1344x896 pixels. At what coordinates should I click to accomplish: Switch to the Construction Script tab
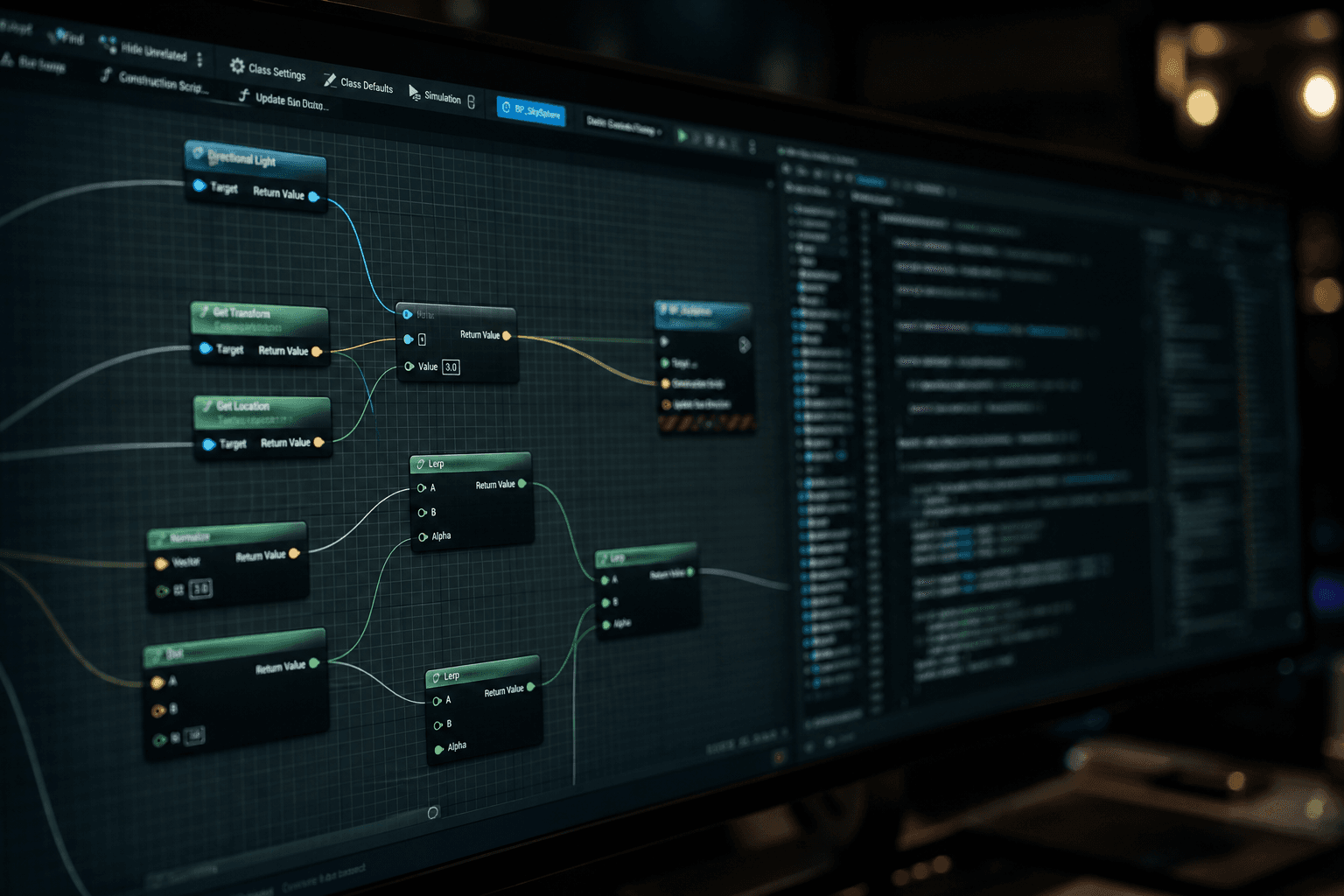tap(154, 81)
